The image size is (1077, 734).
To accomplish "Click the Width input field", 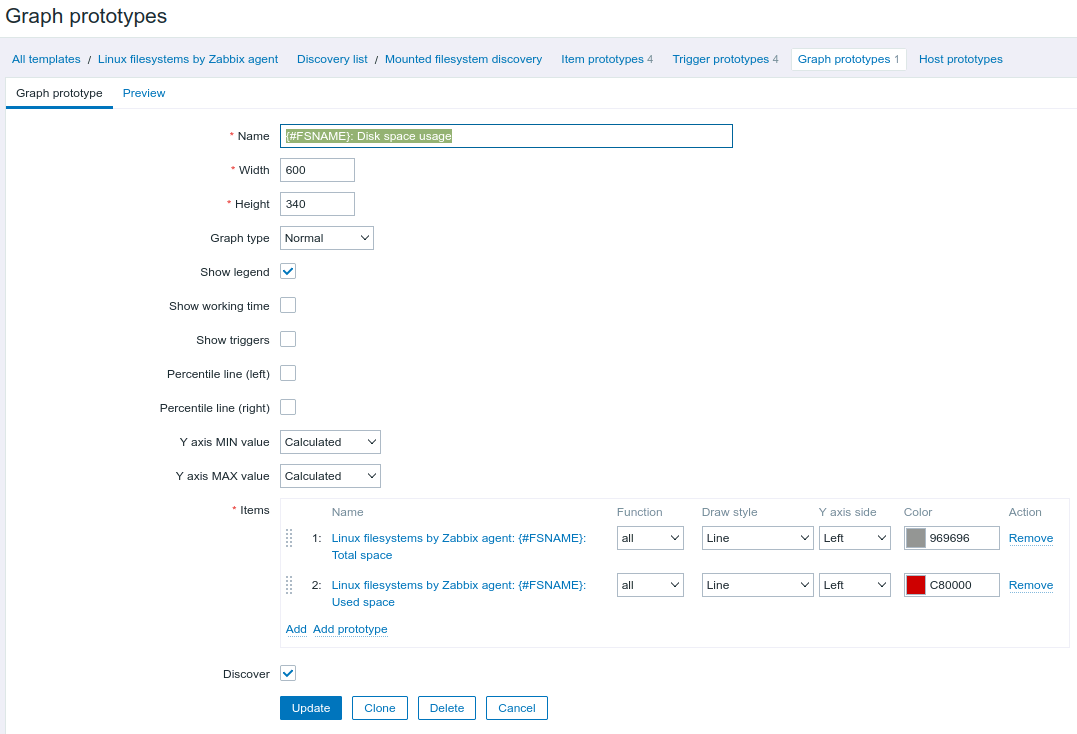I will coord(317,170).
